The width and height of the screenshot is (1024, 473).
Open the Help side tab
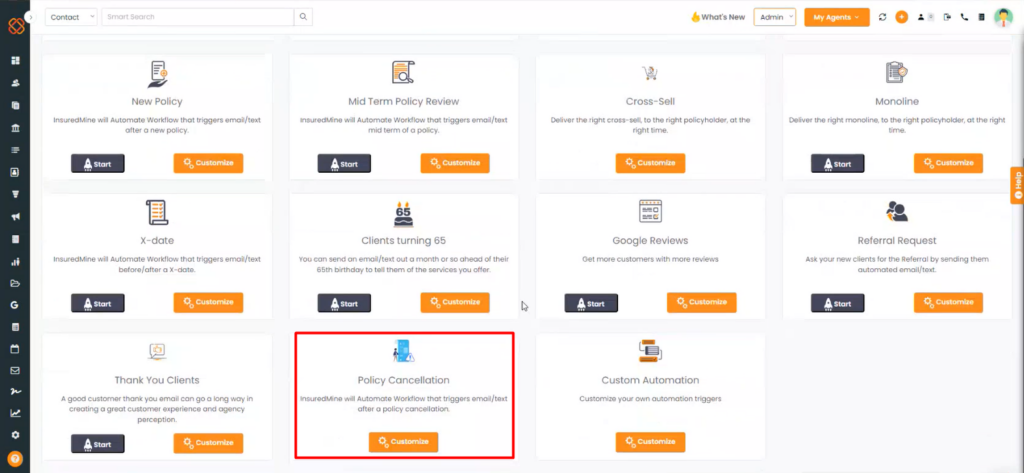tap(1017, 186)
